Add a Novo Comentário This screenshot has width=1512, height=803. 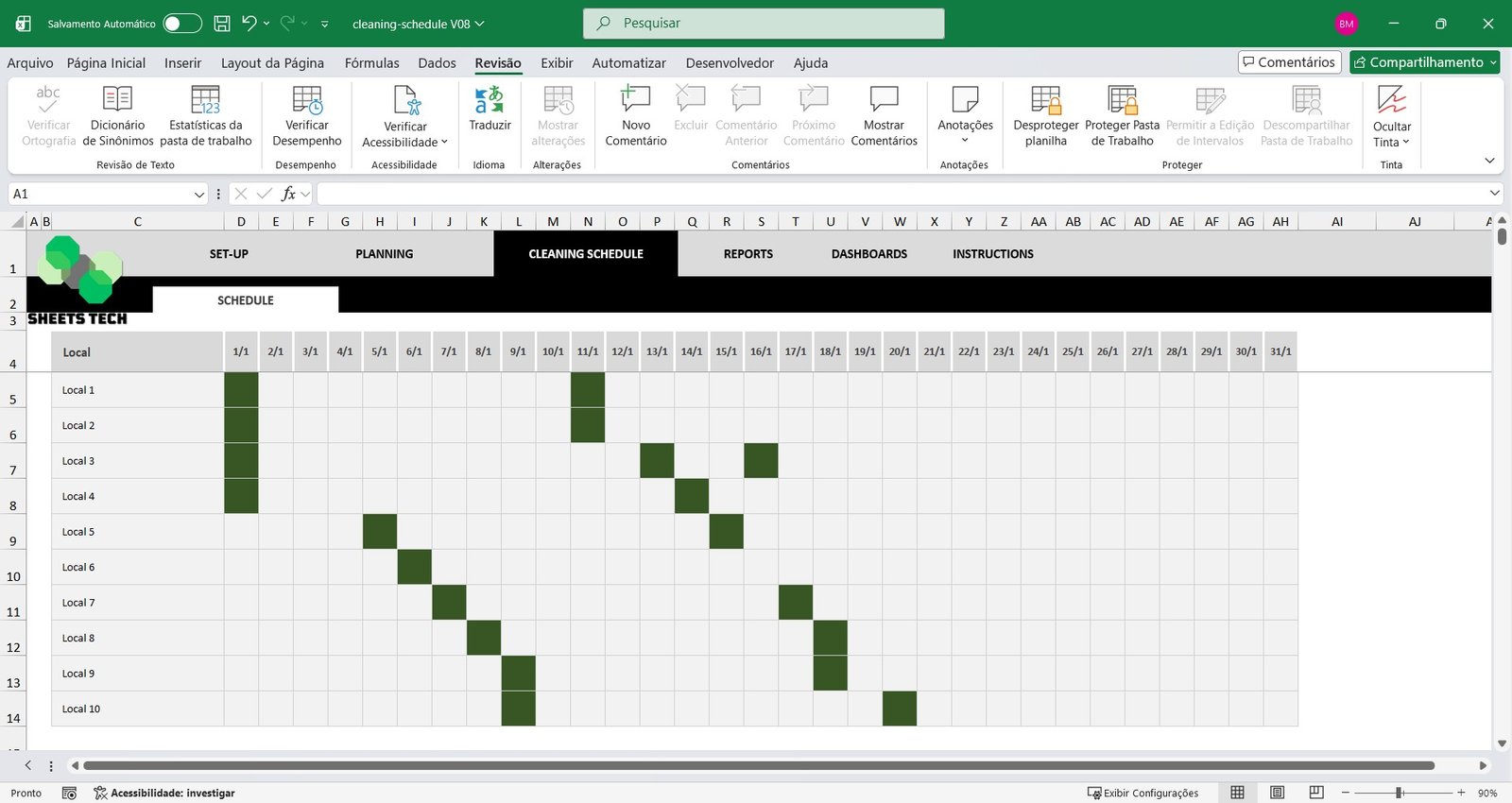tap(635, 115)
